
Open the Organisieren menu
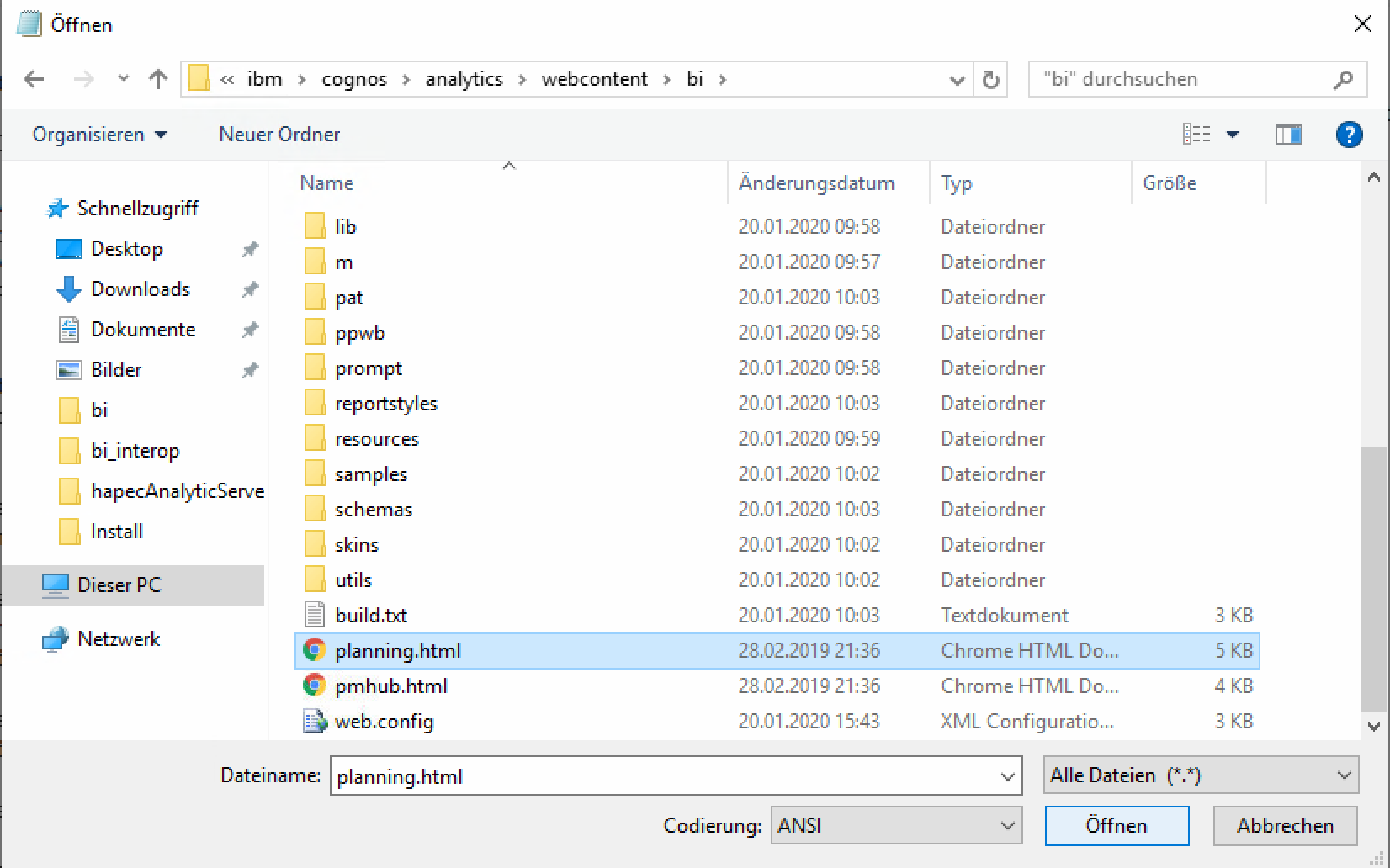[99, 135]
